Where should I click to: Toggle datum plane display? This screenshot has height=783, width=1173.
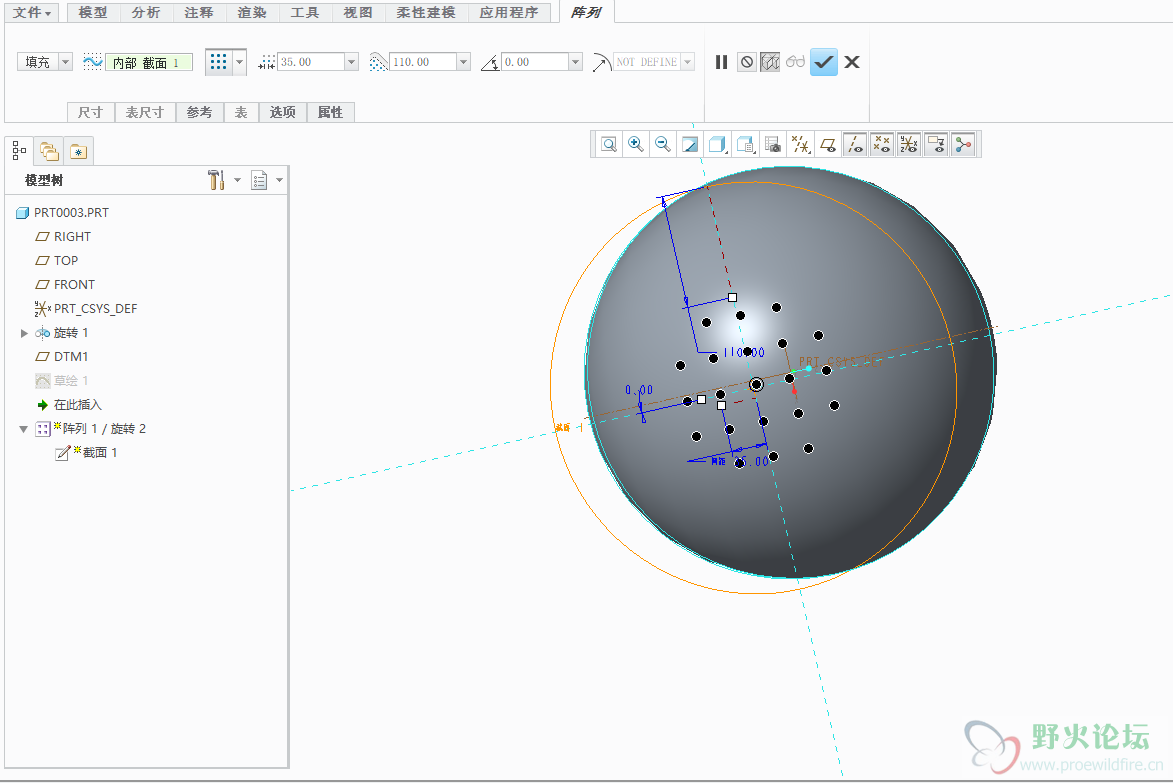pos(827,144)
